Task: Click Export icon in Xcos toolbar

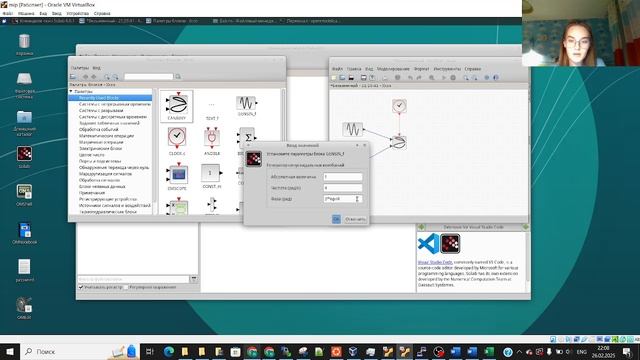Action: tap(372, 78)
